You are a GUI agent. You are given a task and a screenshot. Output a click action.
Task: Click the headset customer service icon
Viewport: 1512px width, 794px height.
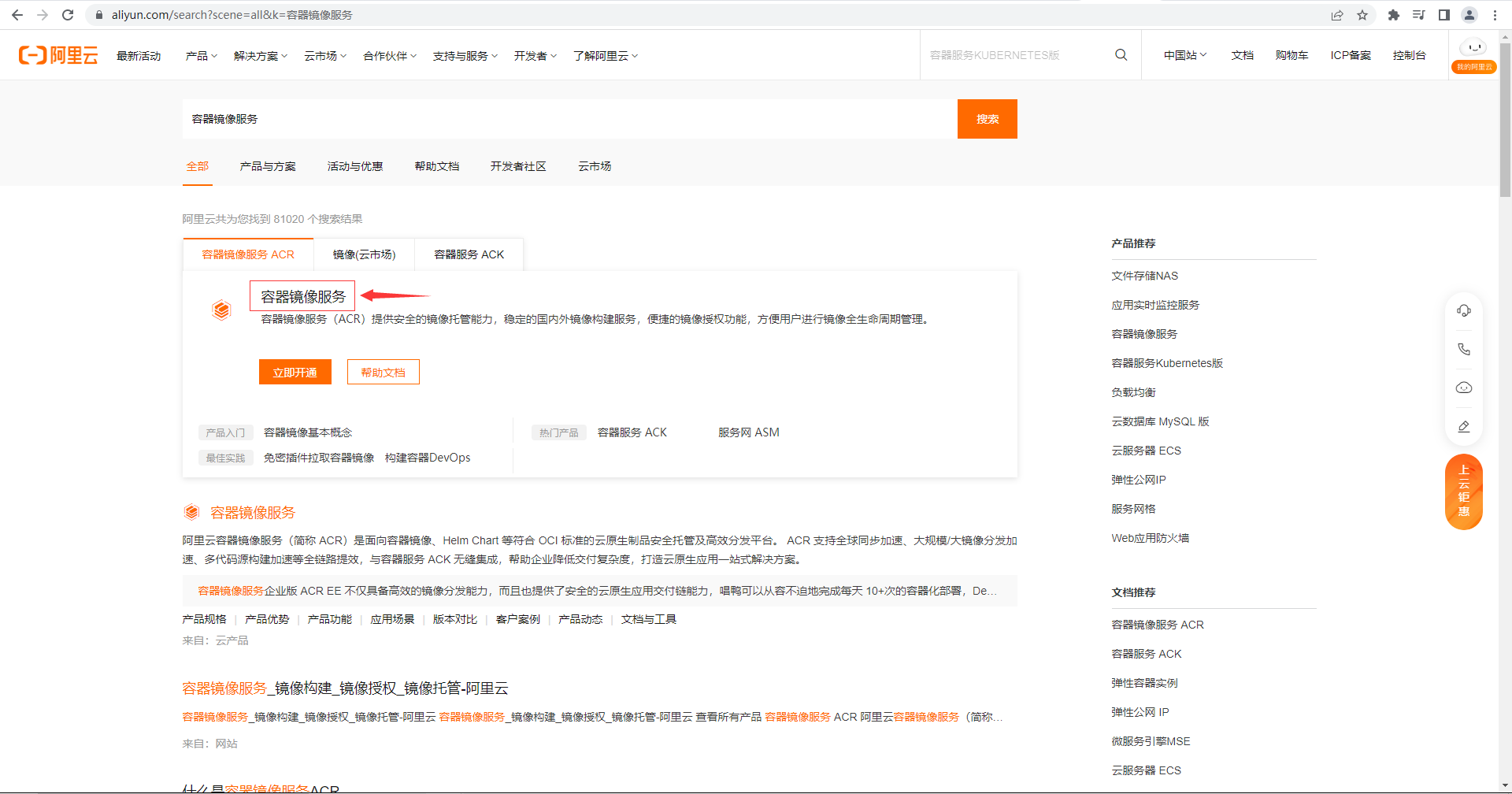point(1464,310)
